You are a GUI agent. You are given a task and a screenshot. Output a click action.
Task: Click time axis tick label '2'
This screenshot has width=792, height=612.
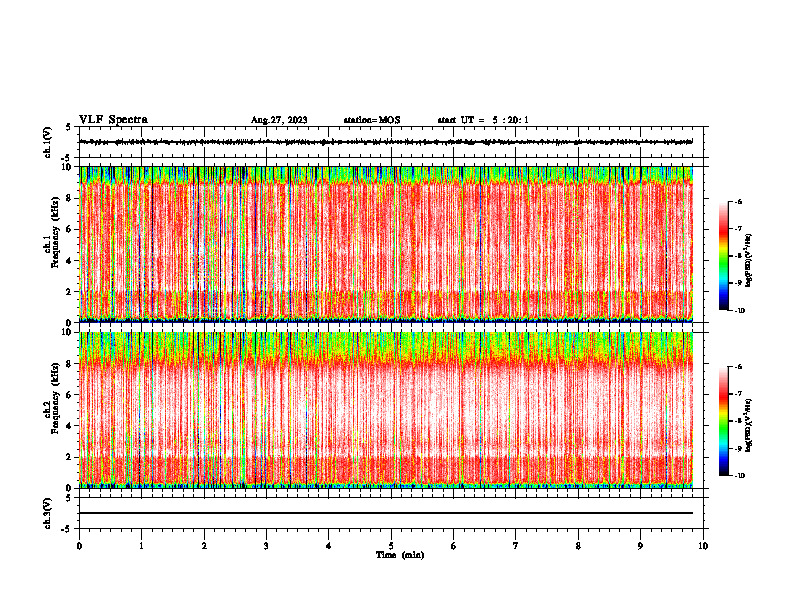(204, 546)
